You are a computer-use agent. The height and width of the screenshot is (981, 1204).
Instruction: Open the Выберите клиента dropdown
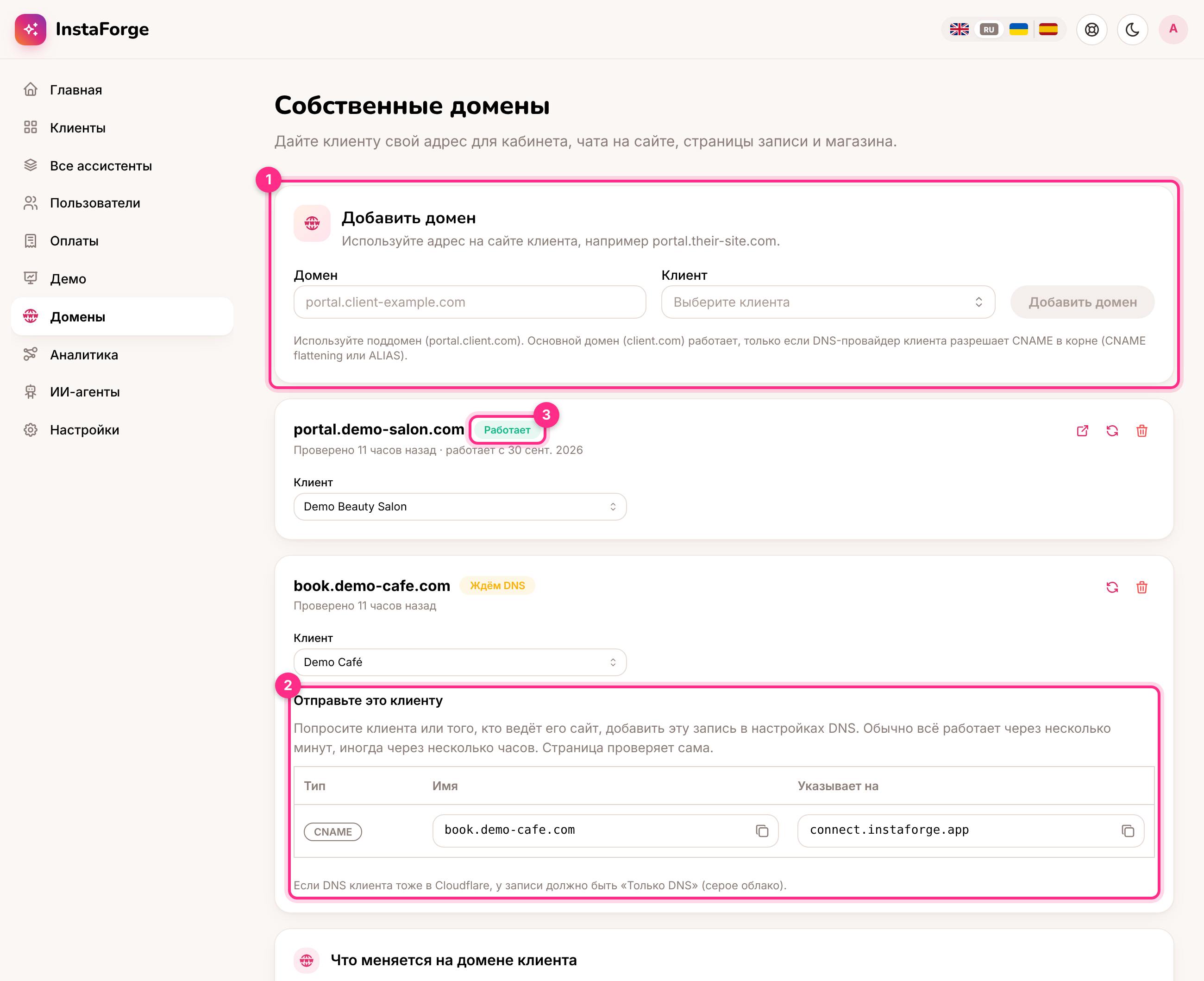[x=828, y=302]
